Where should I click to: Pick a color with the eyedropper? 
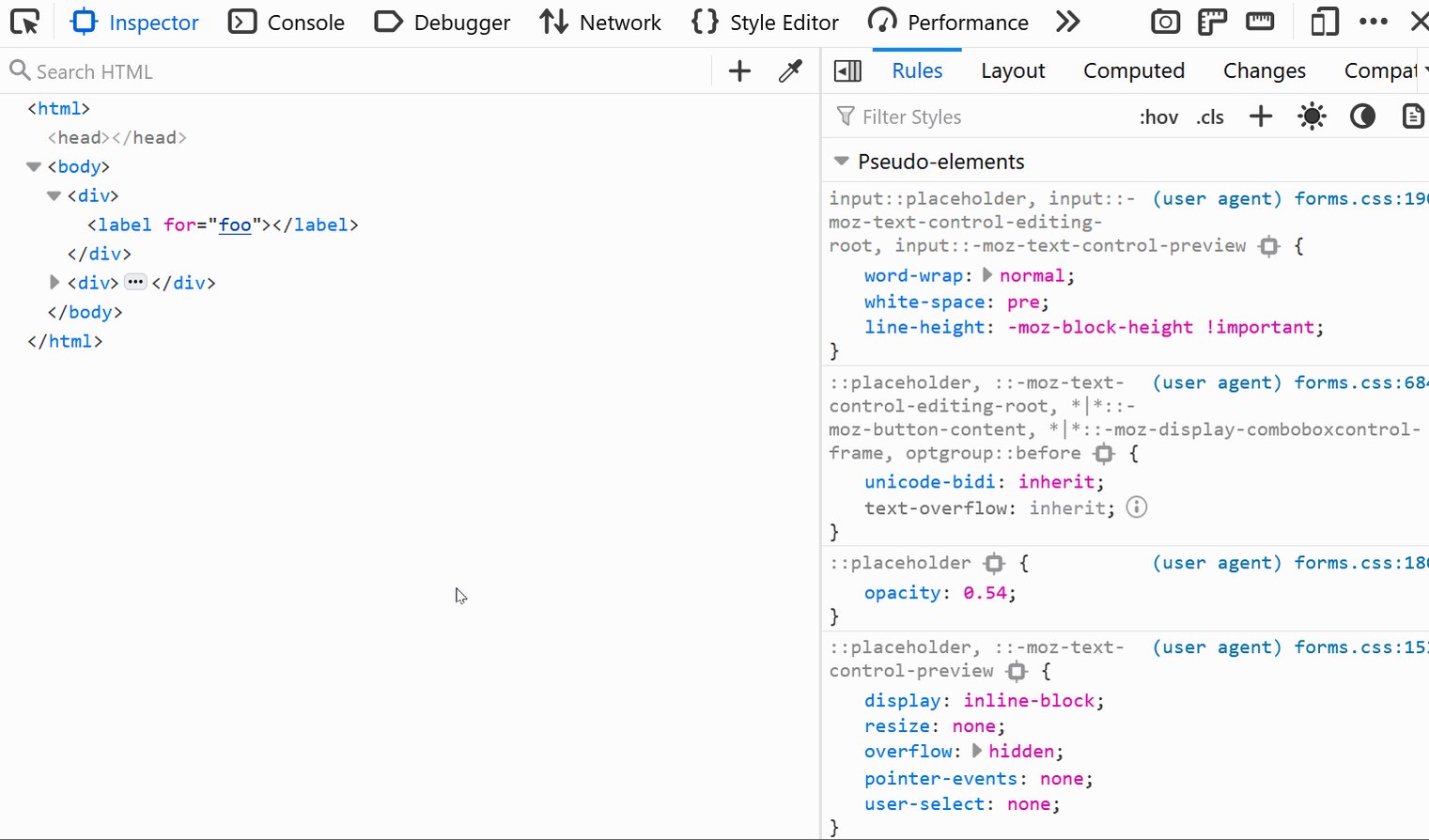790,71
